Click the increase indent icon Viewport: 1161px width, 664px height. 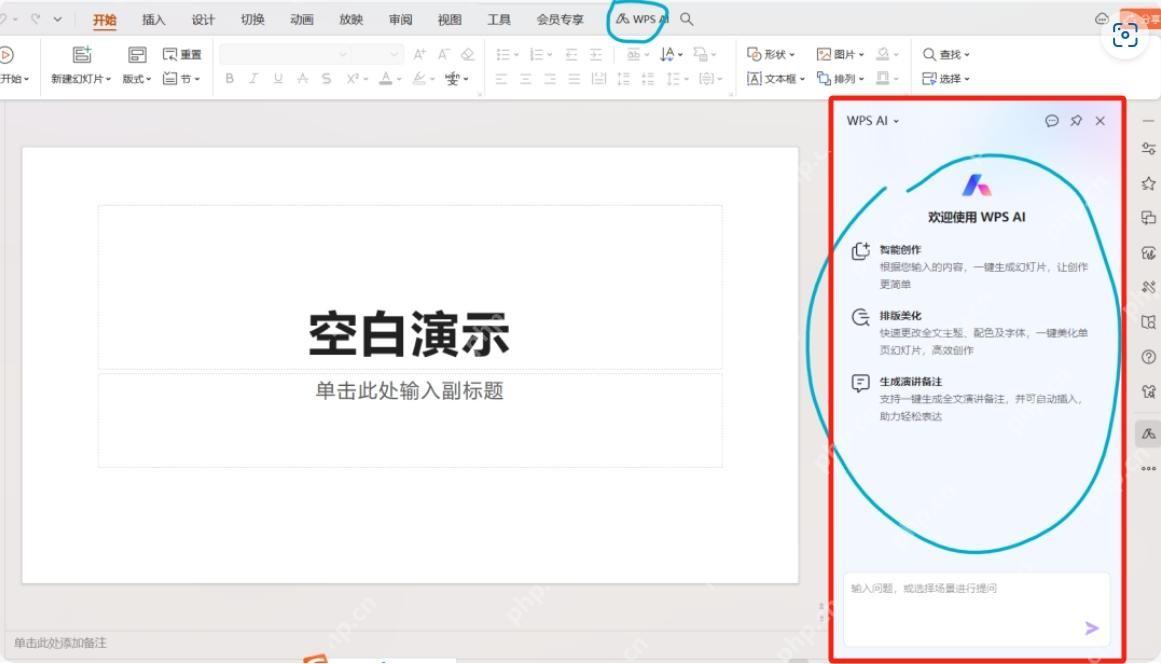click(x=595, y=54)
